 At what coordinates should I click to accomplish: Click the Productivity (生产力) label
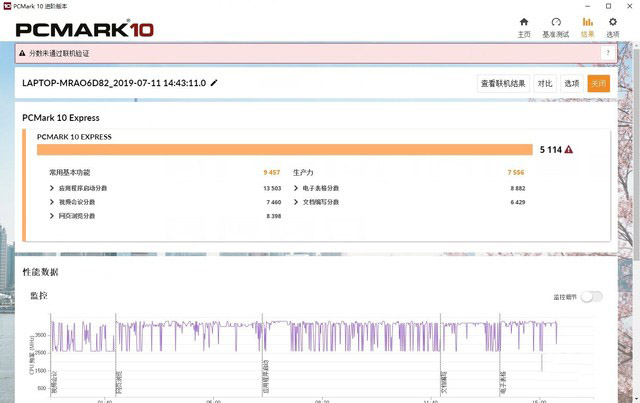(303, 172)
